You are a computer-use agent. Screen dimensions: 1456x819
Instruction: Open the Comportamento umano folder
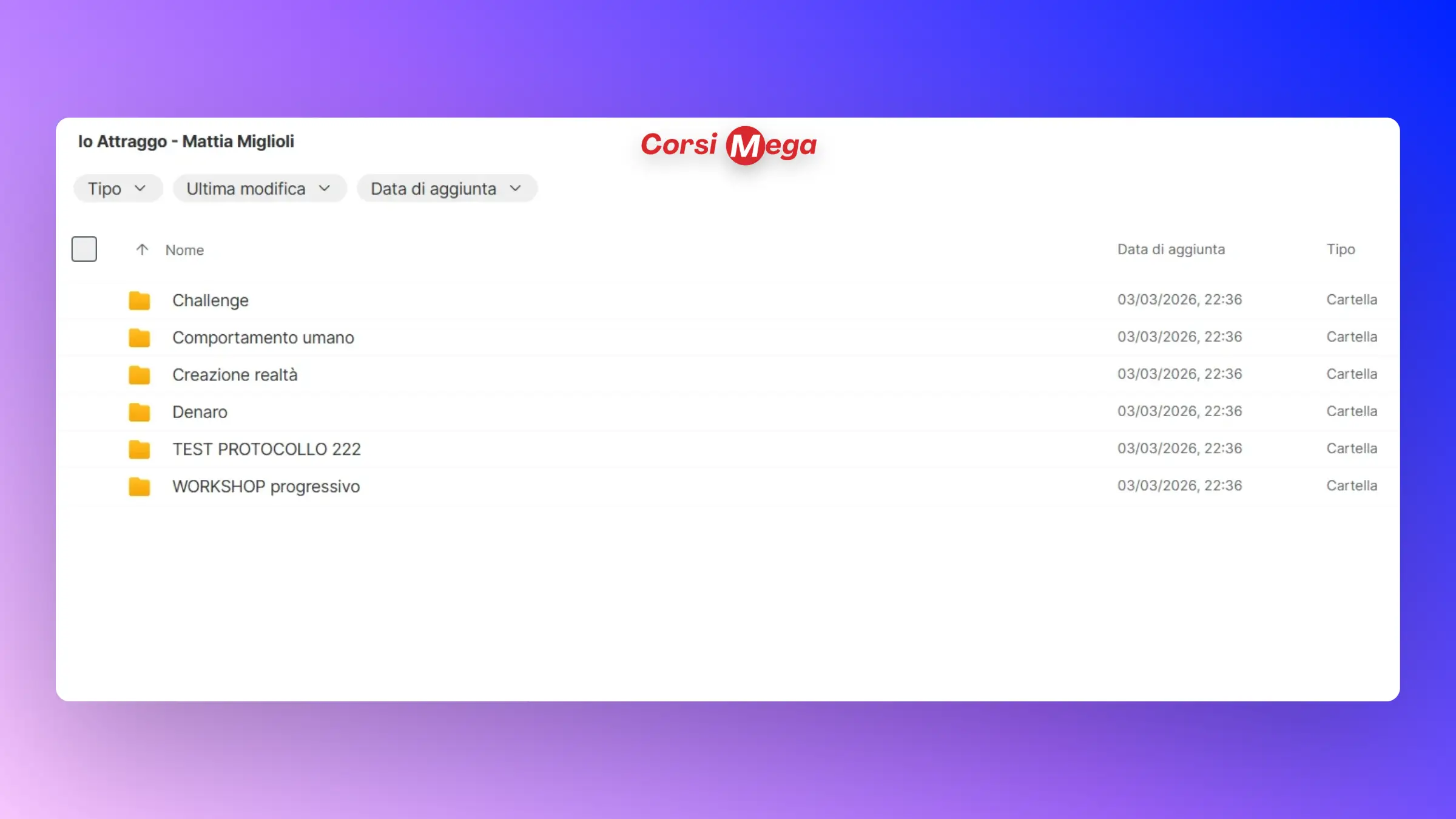tap(263, 338)
